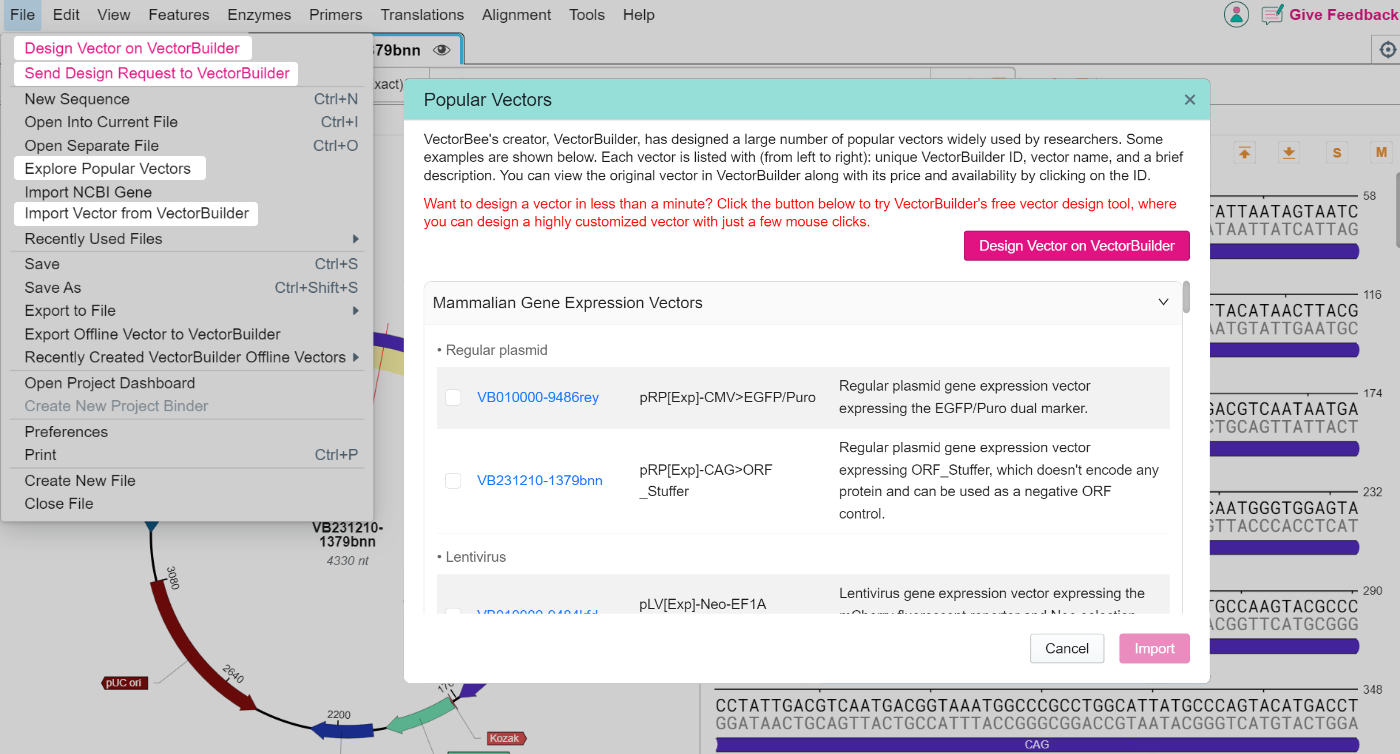Image resolution: width=1400 pixels, height=754 pixels.
Task: Check the VB010000-9486rey vector checkbox
Action: click(x=453, y=397)
